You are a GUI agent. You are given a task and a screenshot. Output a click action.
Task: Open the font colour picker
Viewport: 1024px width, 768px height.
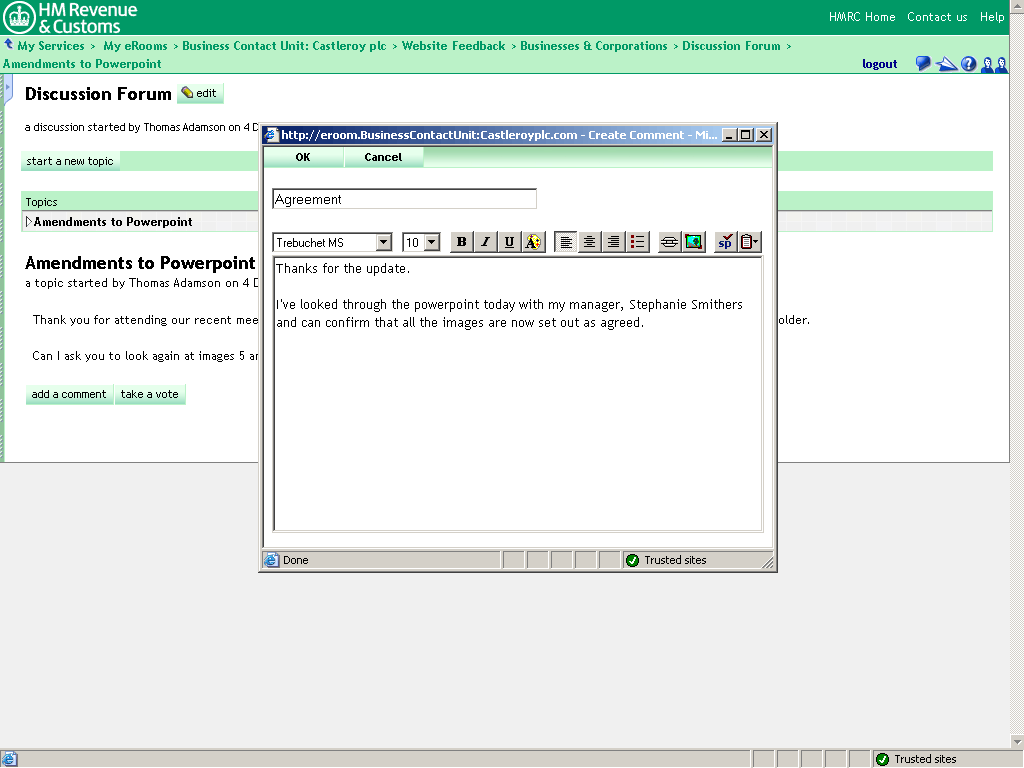tap(533, 242)
